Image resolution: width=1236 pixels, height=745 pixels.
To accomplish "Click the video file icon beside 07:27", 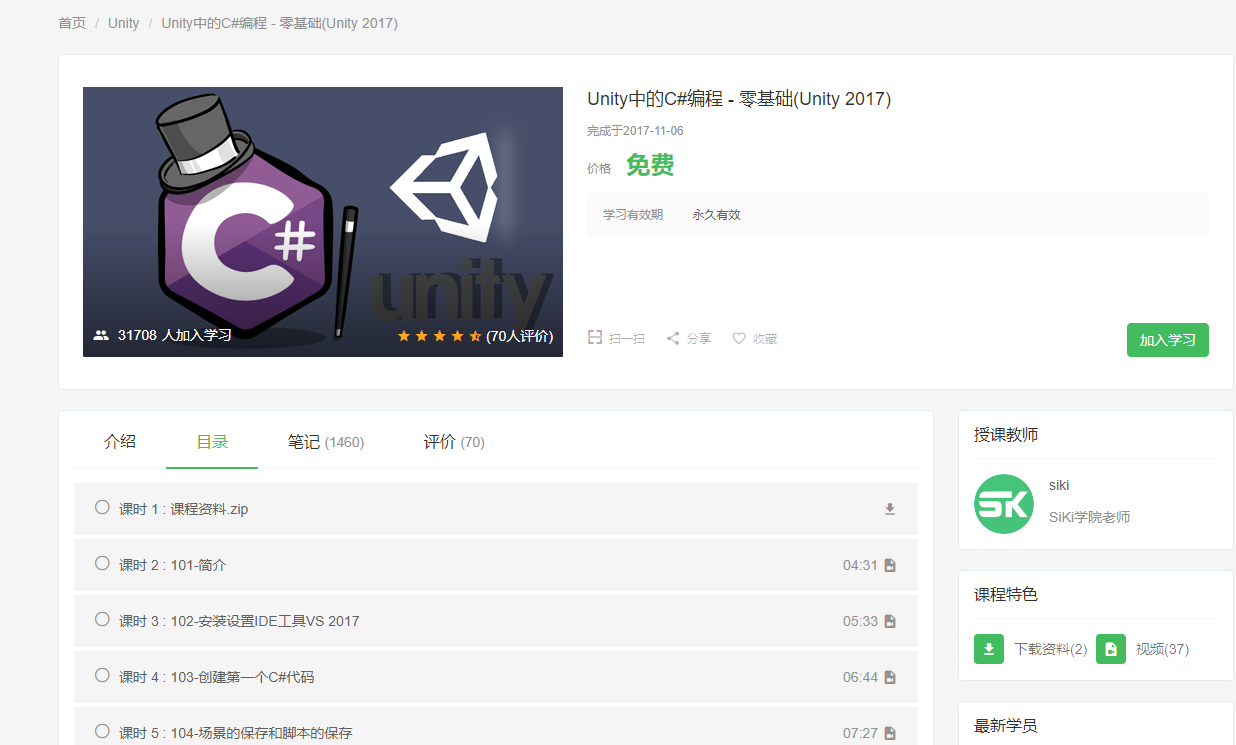I will click(890, 733).
